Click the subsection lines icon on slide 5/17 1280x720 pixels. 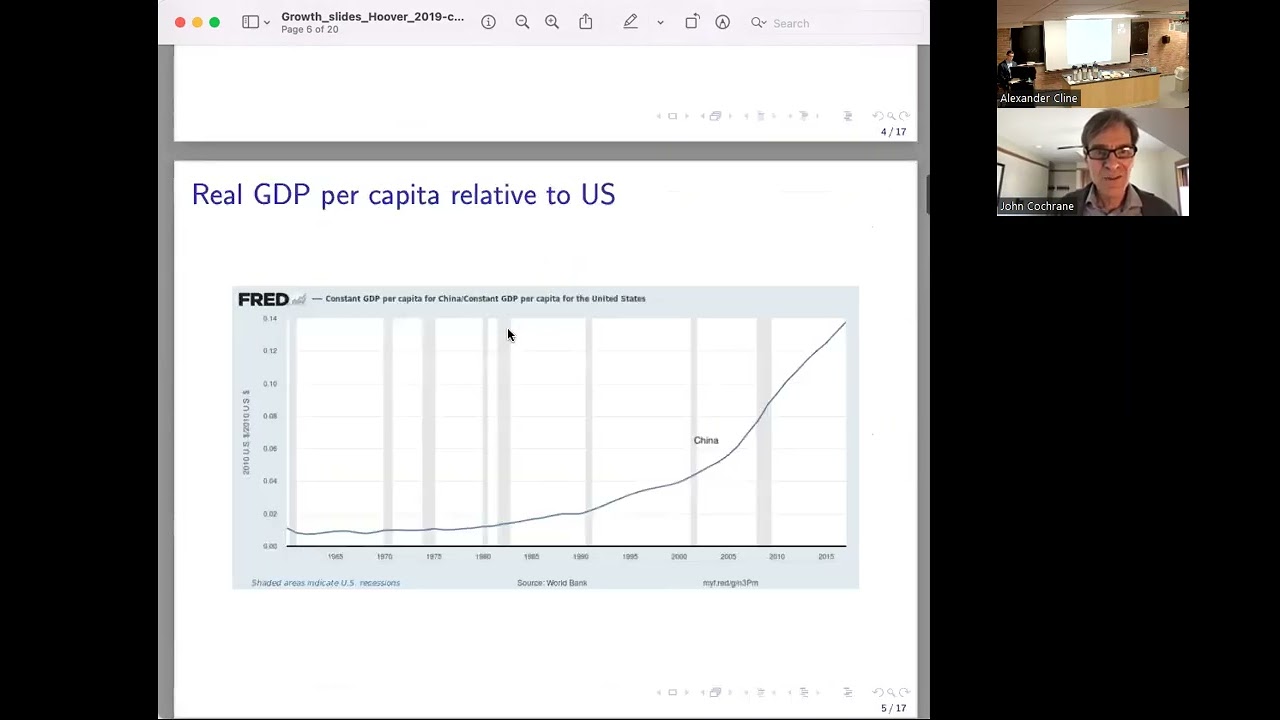click(760, 692)
